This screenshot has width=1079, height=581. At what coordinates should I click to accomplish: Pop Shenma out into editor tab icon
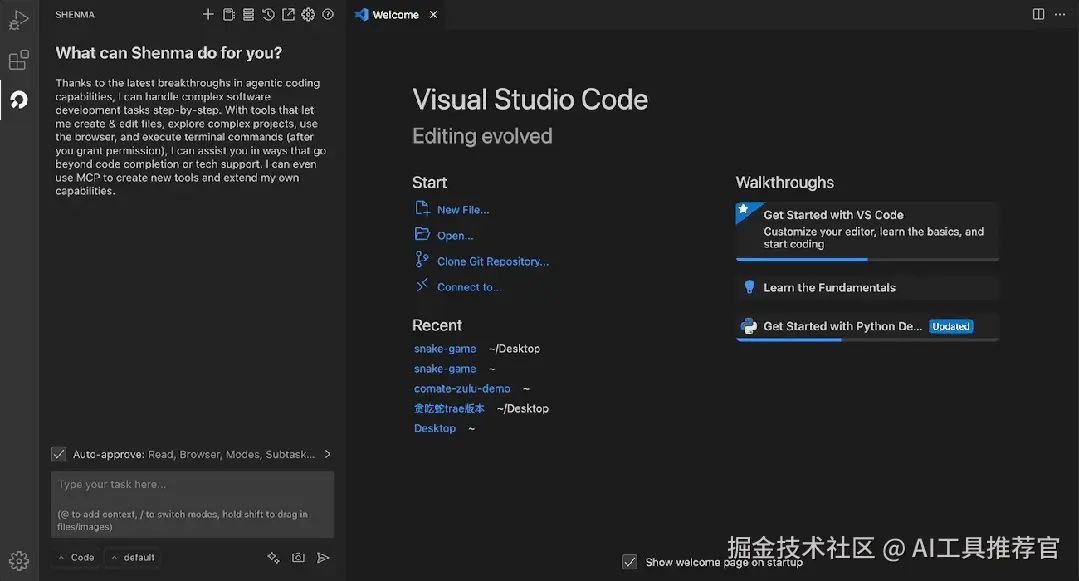click(288, 14)
